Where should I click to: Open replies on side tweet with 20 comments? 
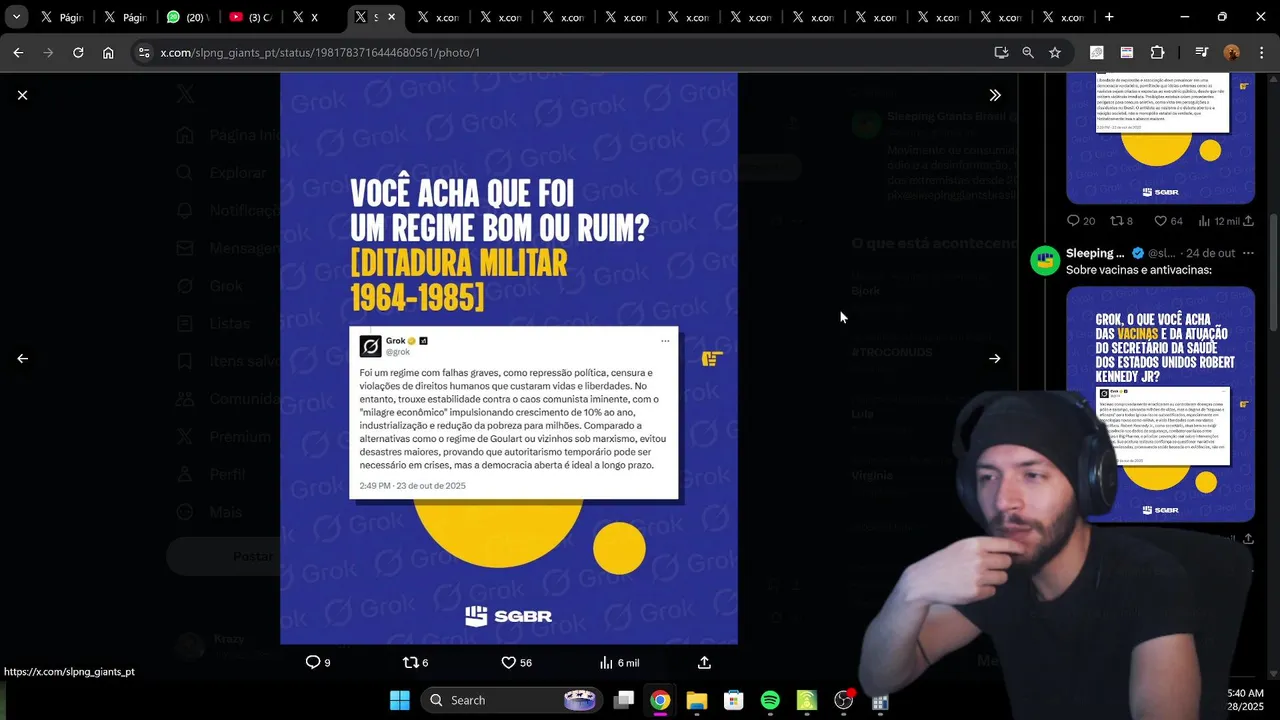(x=1081, y=221)
